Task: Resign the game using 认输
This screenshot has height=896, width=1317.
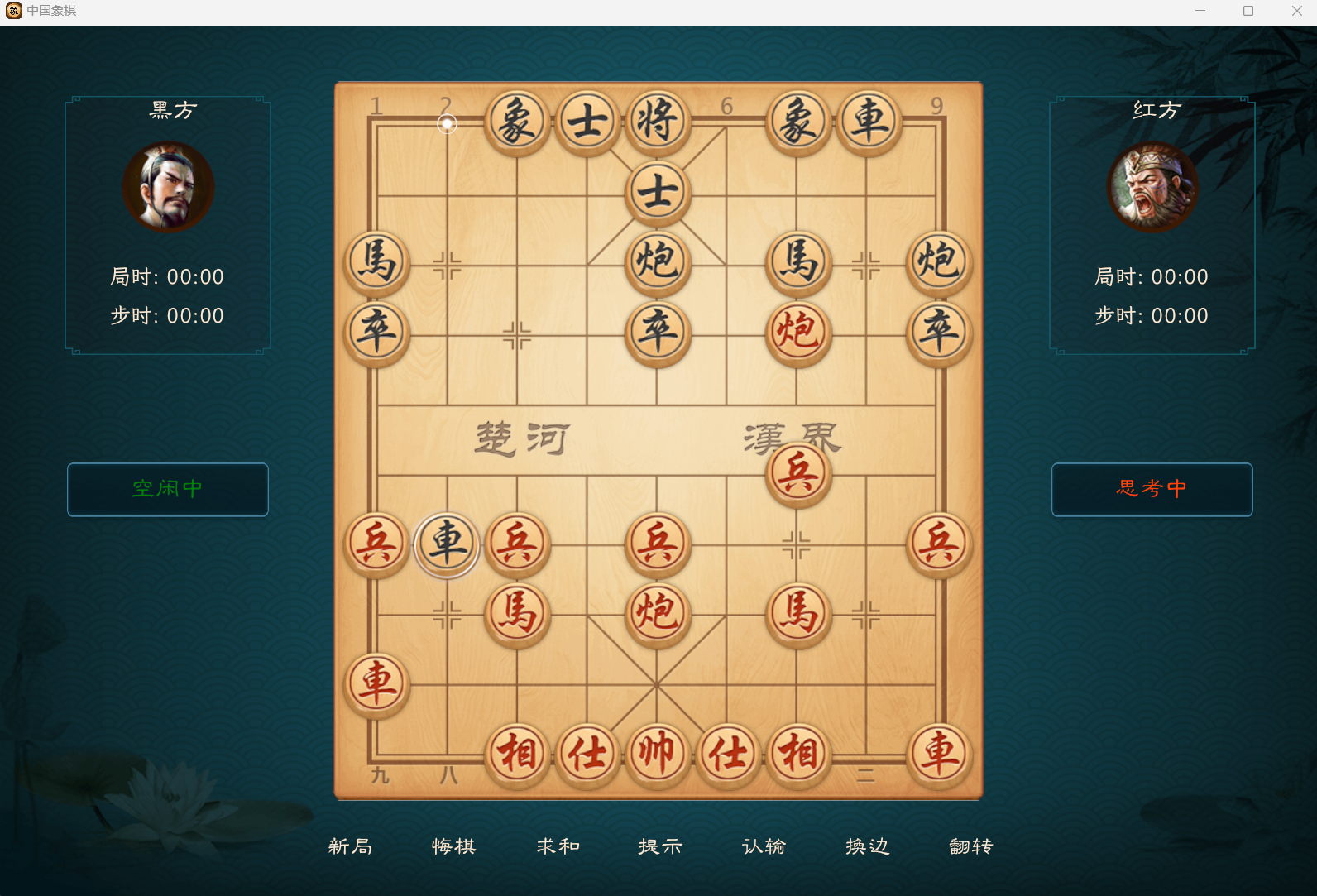Action: 764,846
